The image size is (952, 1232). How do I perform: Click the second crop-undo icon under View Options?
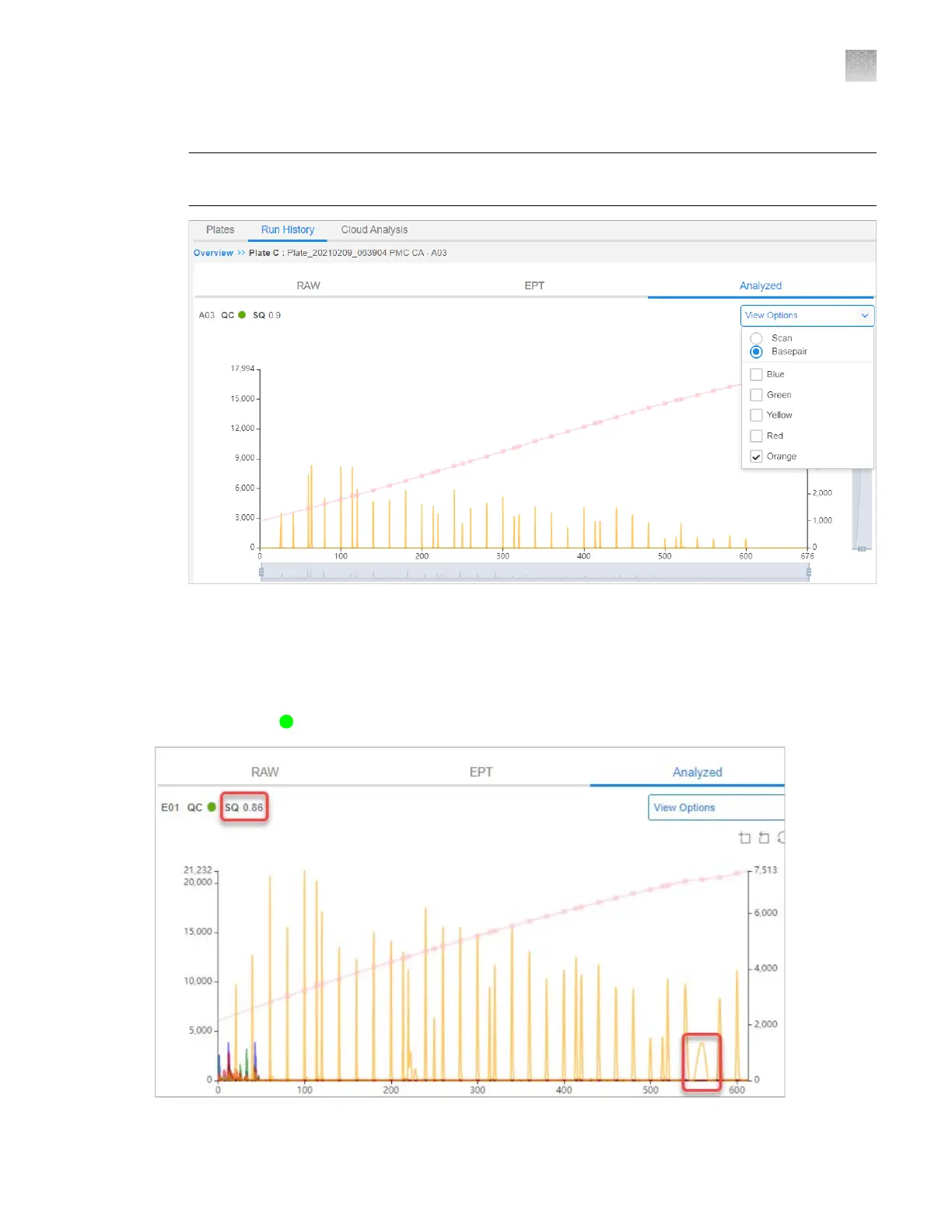pyautogui.click(x=764, y=838)
